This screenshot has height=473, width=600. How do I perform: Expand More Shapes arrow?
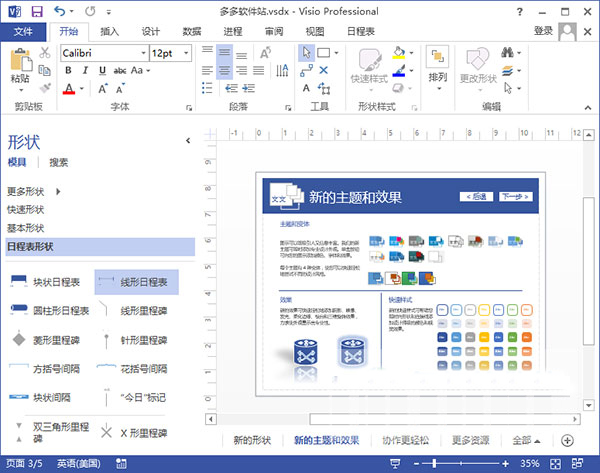58,191
